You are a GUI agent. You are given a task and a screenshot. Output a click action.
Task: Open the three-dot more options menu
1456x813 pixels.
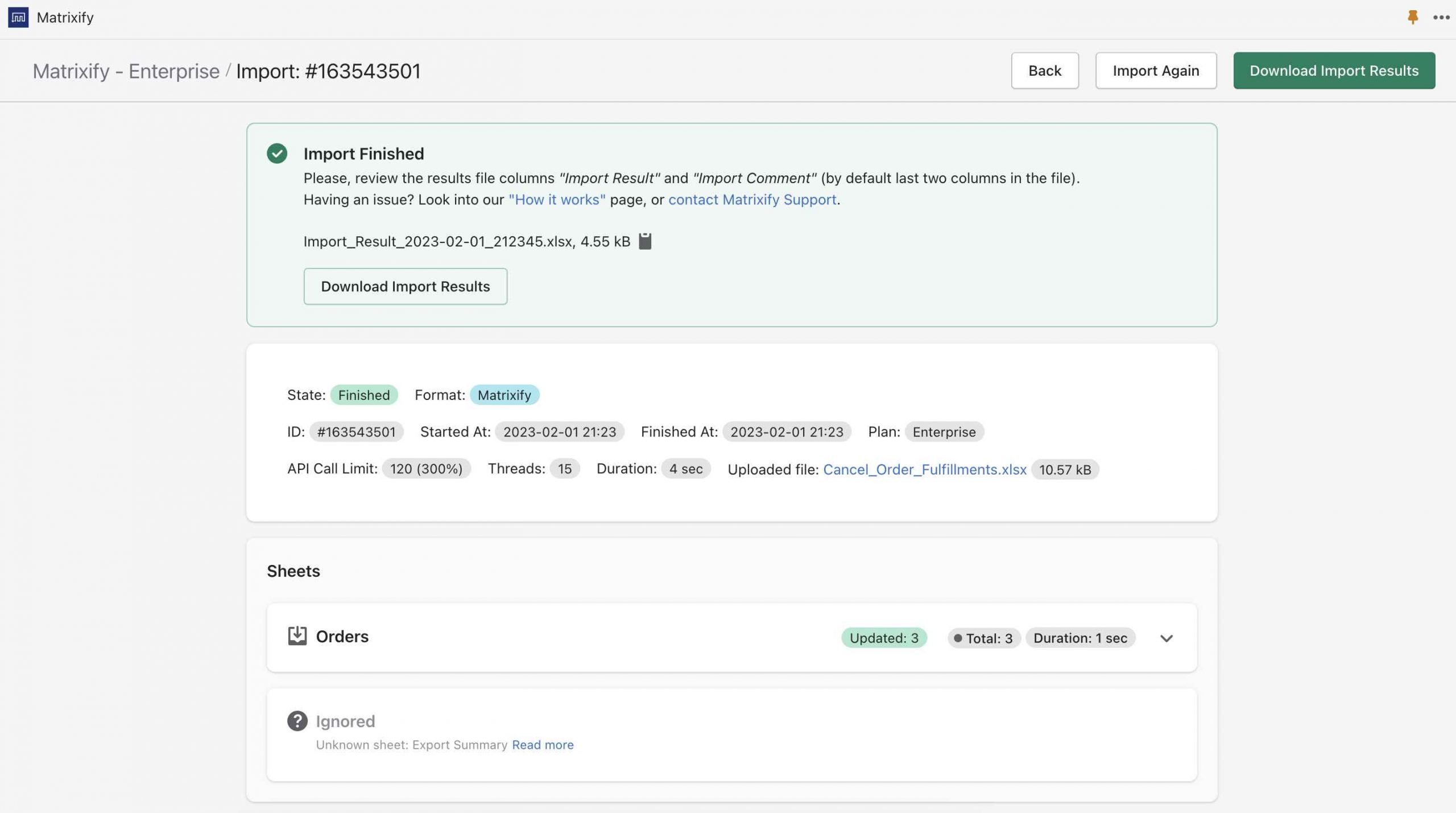(x=1441, y=17)
